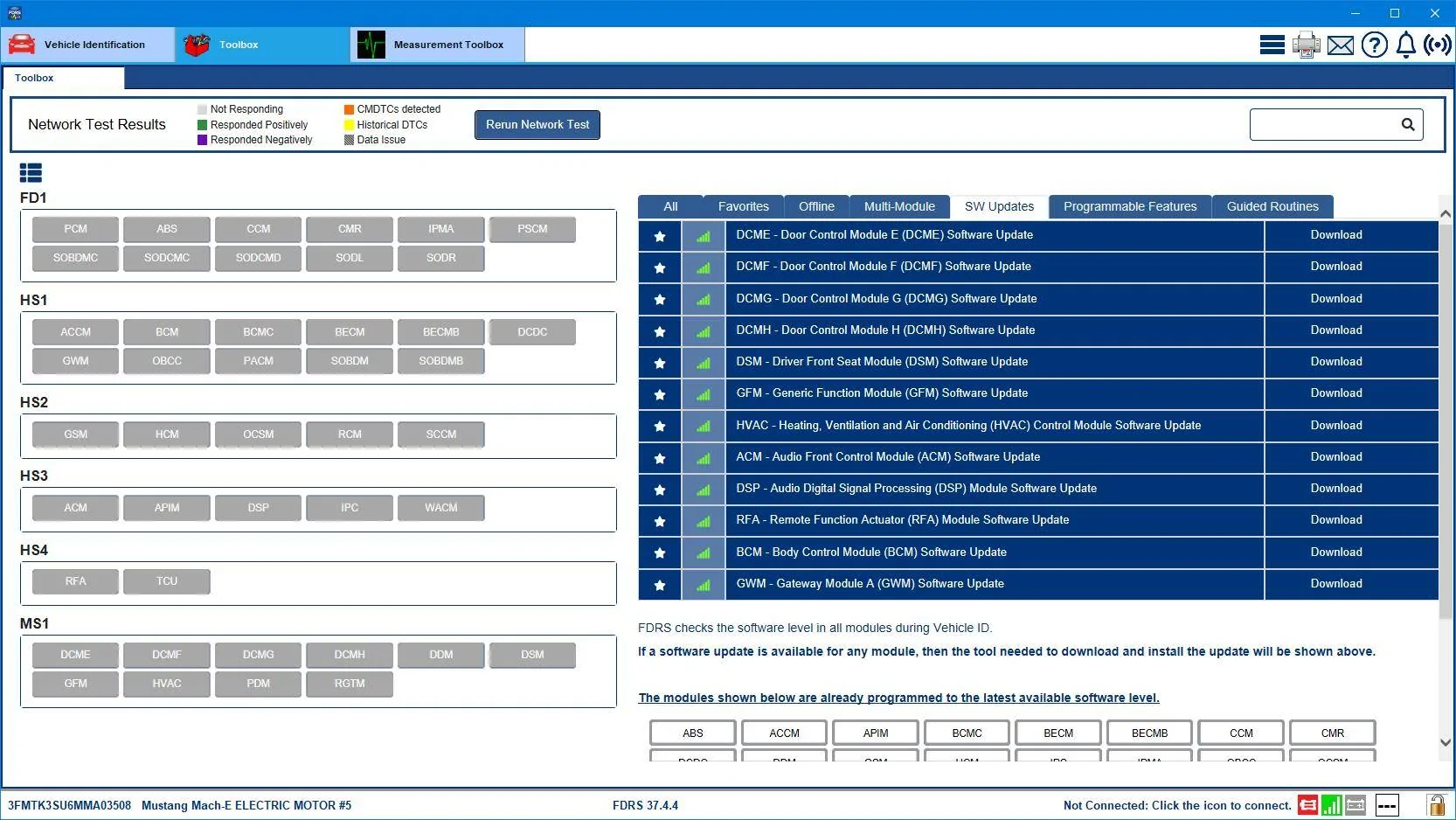Toggle favorite star for DCMH Software Update
The height and width of the screenshot is (820, 1456).
coord(660,331)
